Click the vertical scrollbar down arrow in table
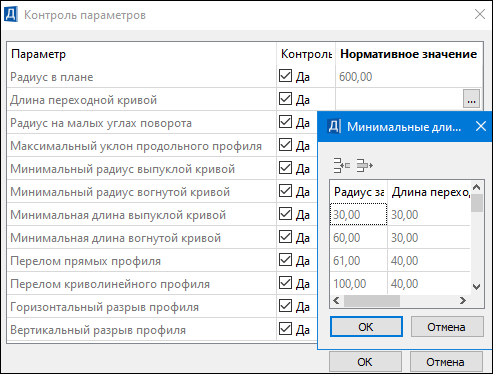The width and height of the screenshot is (493, 374). 477,287
